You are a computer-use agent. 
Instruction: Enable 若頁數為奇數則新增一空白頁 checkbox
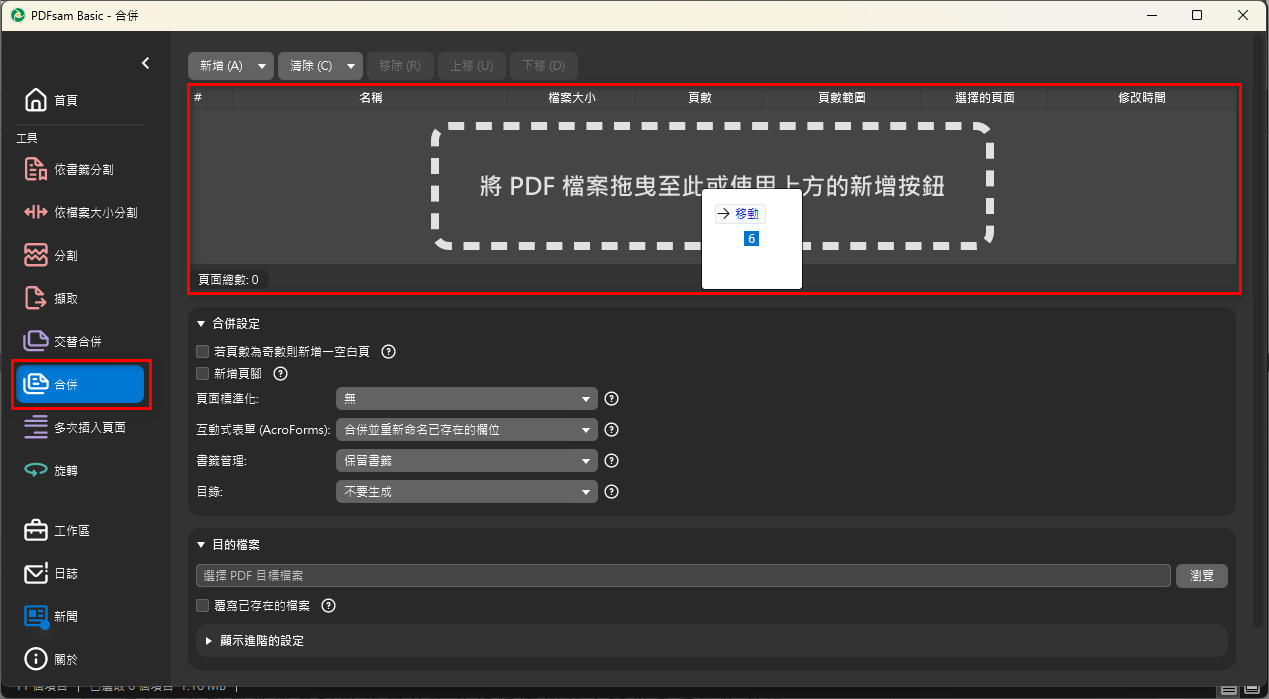203,352
